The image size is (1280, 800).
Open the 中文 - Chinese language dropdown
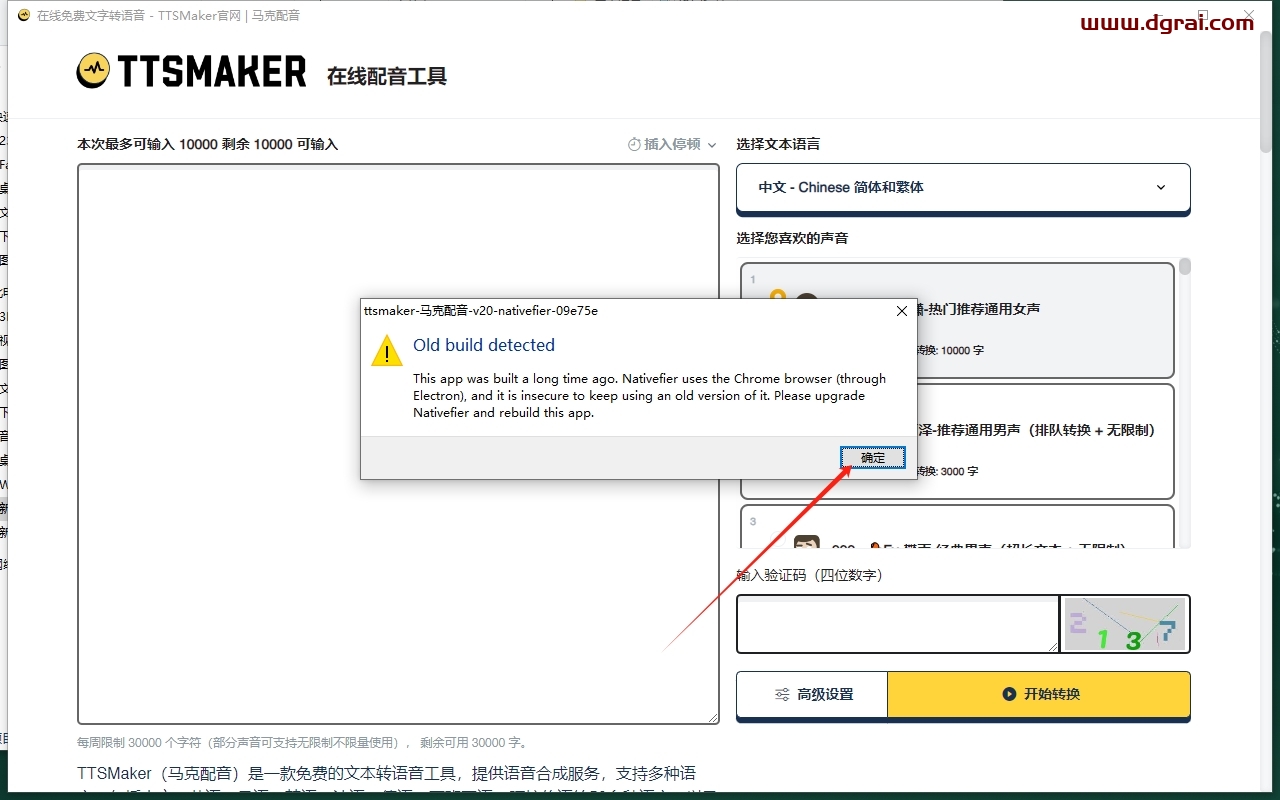coord(962,187)
